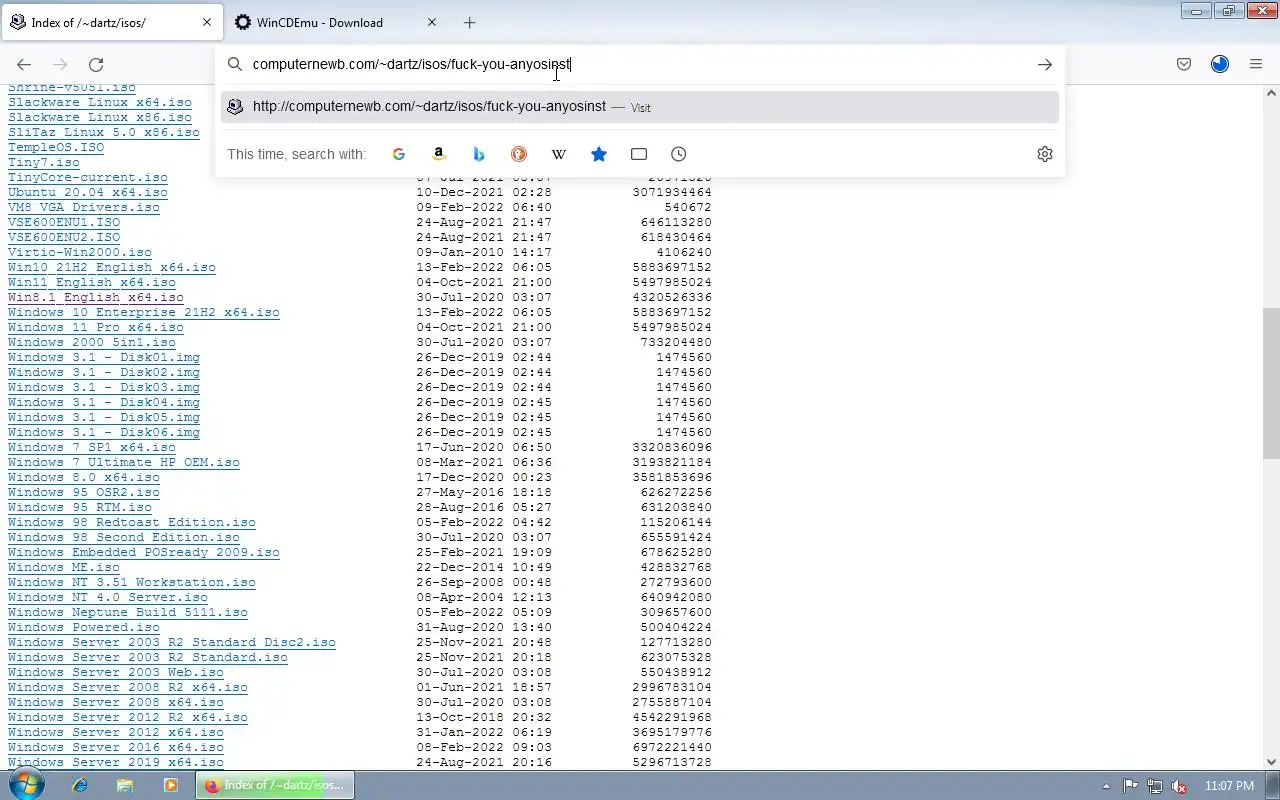Open the muted volume tray icon
Screen dimensions: 1280x800
click(x=1179, y=786)
